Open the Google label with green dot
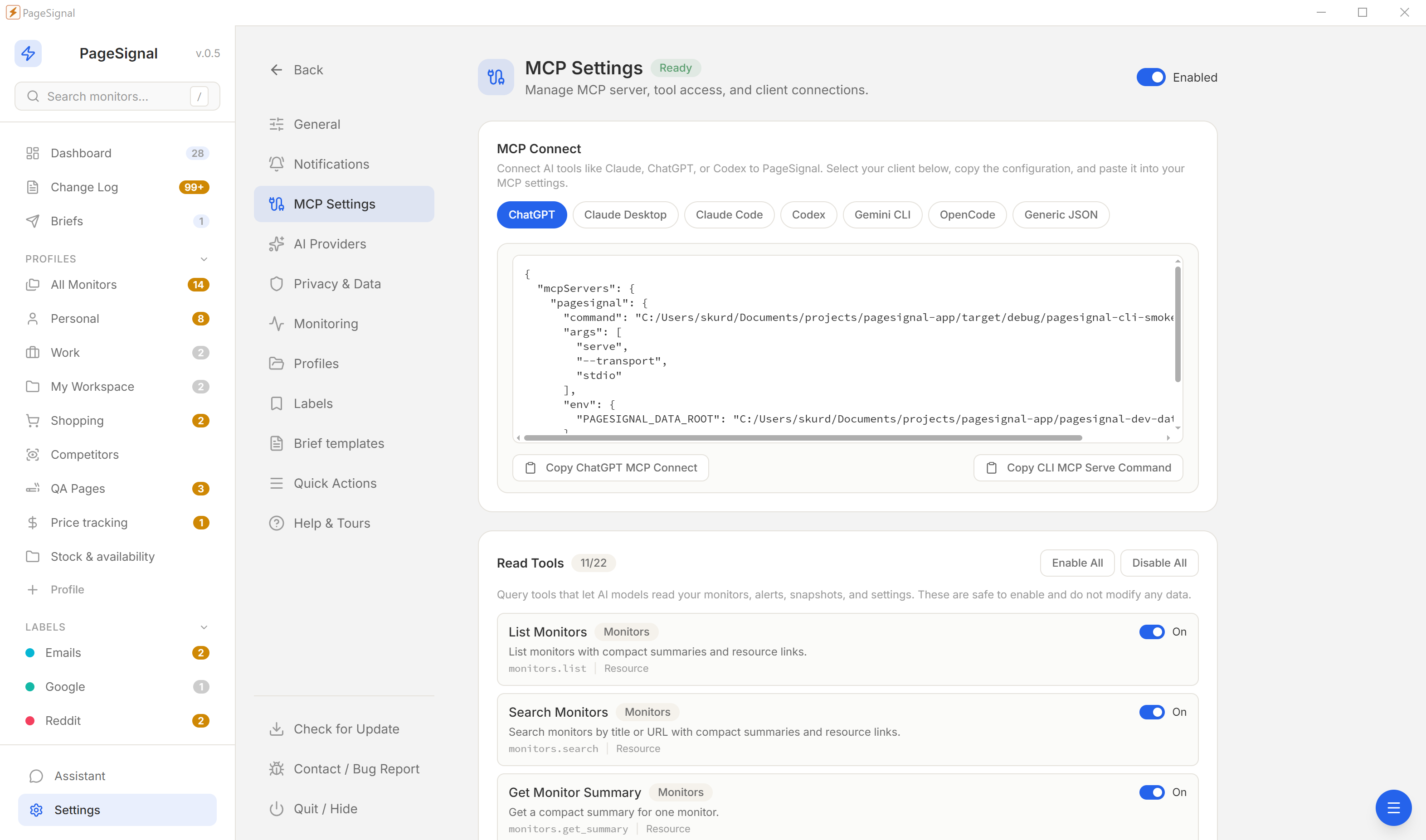 pyautogui.click(x=117, y=687)
